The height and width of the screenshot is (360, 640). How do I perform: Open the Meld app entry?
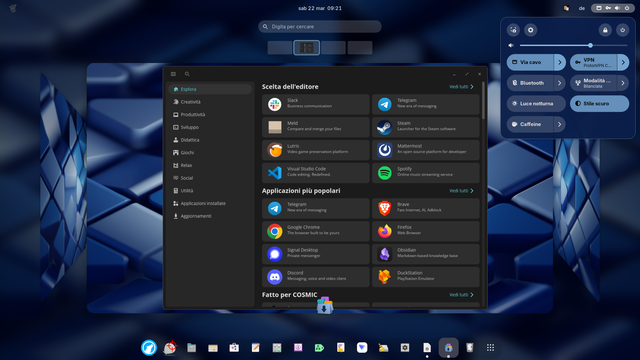[316, 127]
